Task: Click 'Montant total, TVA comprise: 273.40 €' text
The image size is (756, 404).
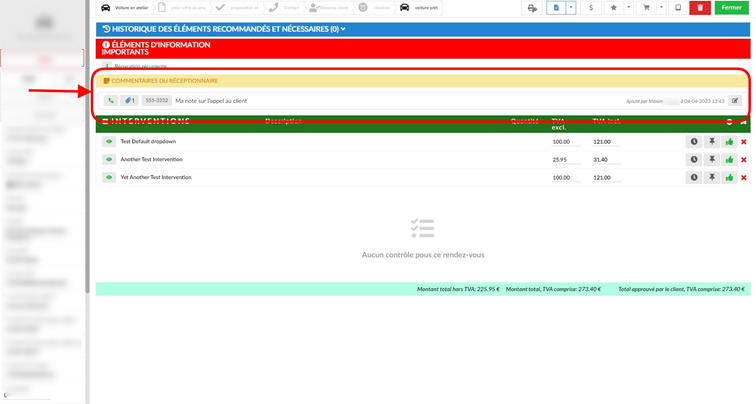Action: pyautogui.click(x=554, y=289)
